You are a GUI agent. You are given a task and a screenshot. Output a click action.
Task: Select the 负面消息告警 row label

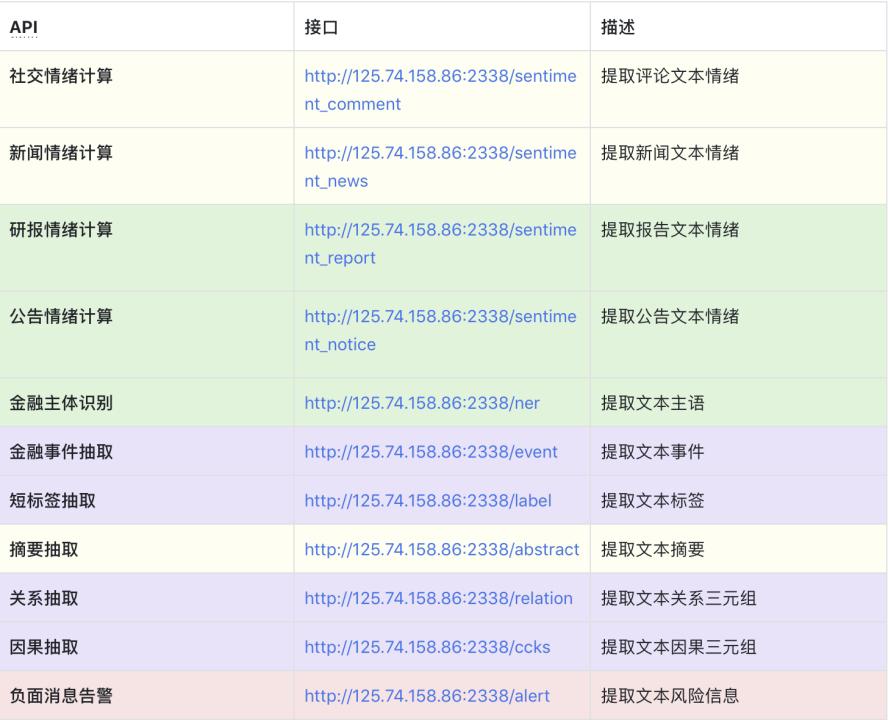[x=61, y=696]
